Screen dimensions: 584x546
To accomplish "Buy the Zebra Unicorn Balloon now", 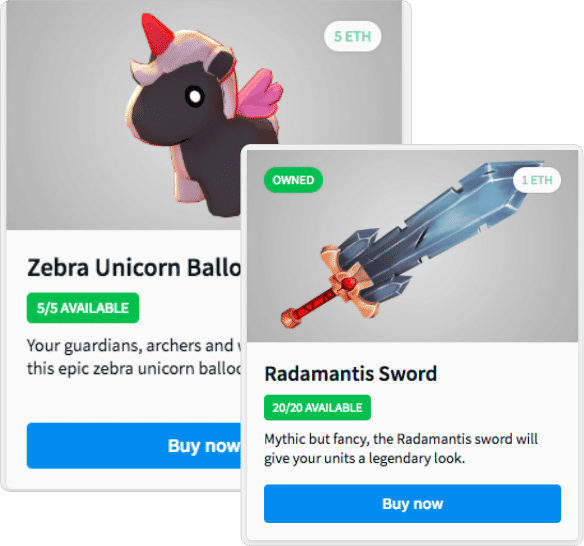I will [x=134, y=445].
